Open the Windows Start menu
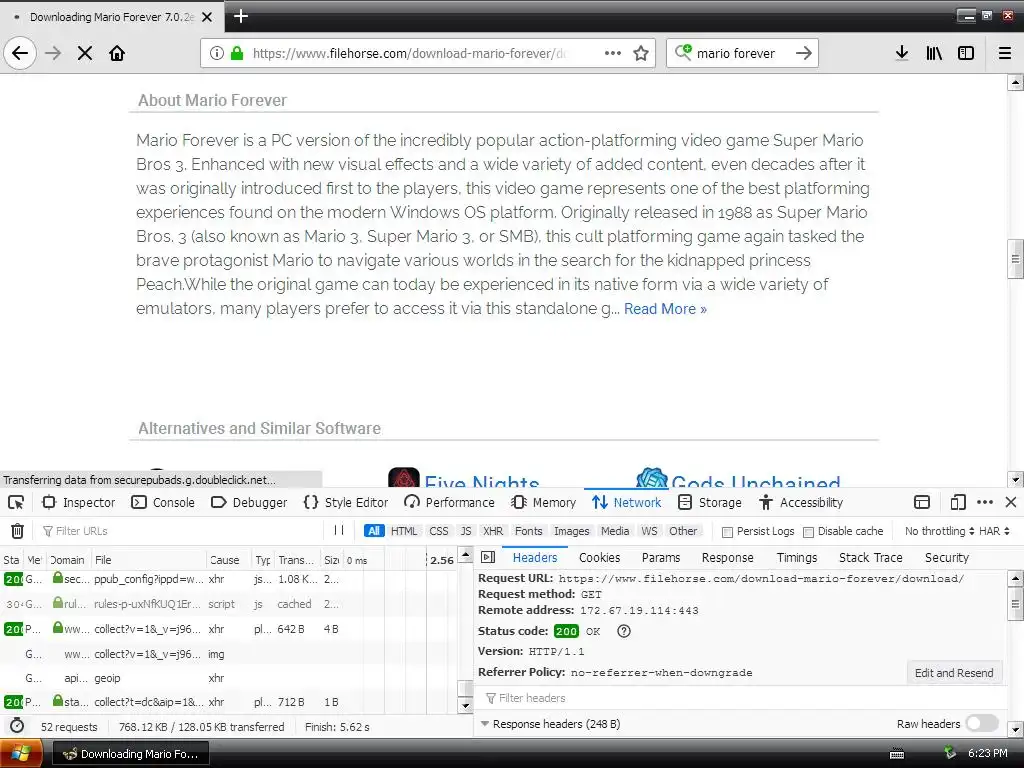 20,754
